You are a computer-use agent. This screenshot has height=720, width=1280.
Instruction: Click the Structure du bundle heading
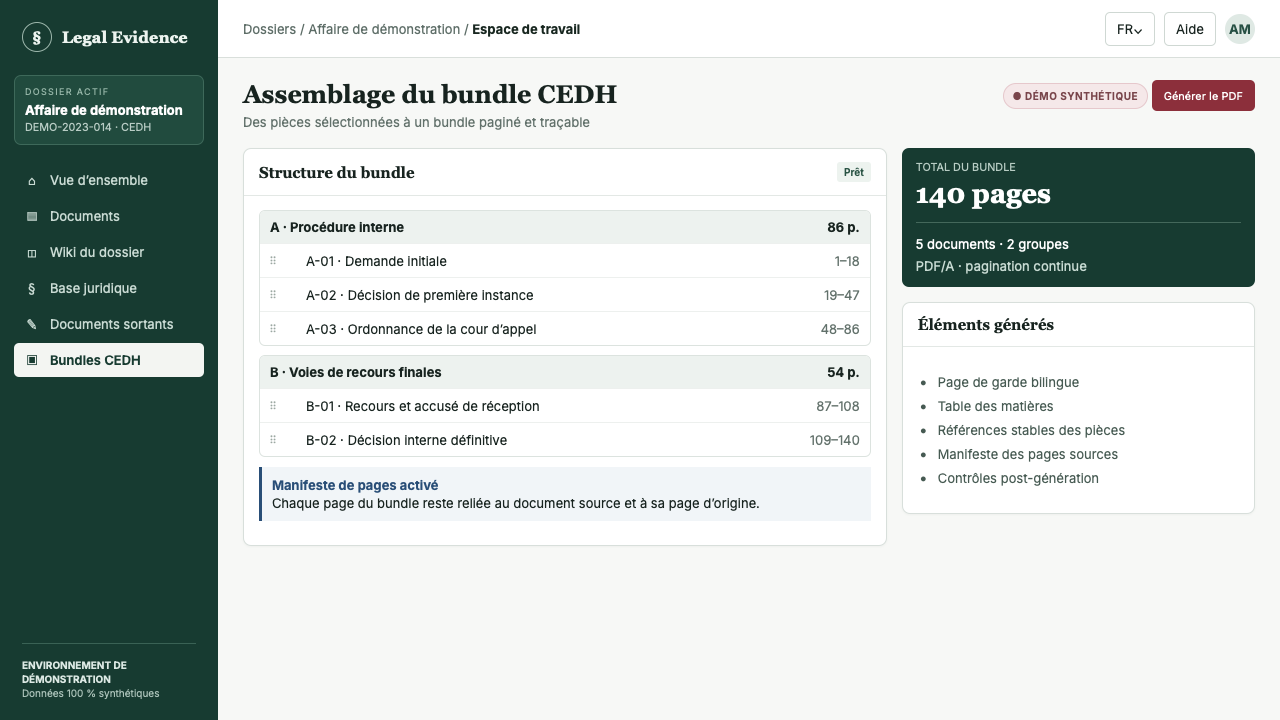coord(336,172)
